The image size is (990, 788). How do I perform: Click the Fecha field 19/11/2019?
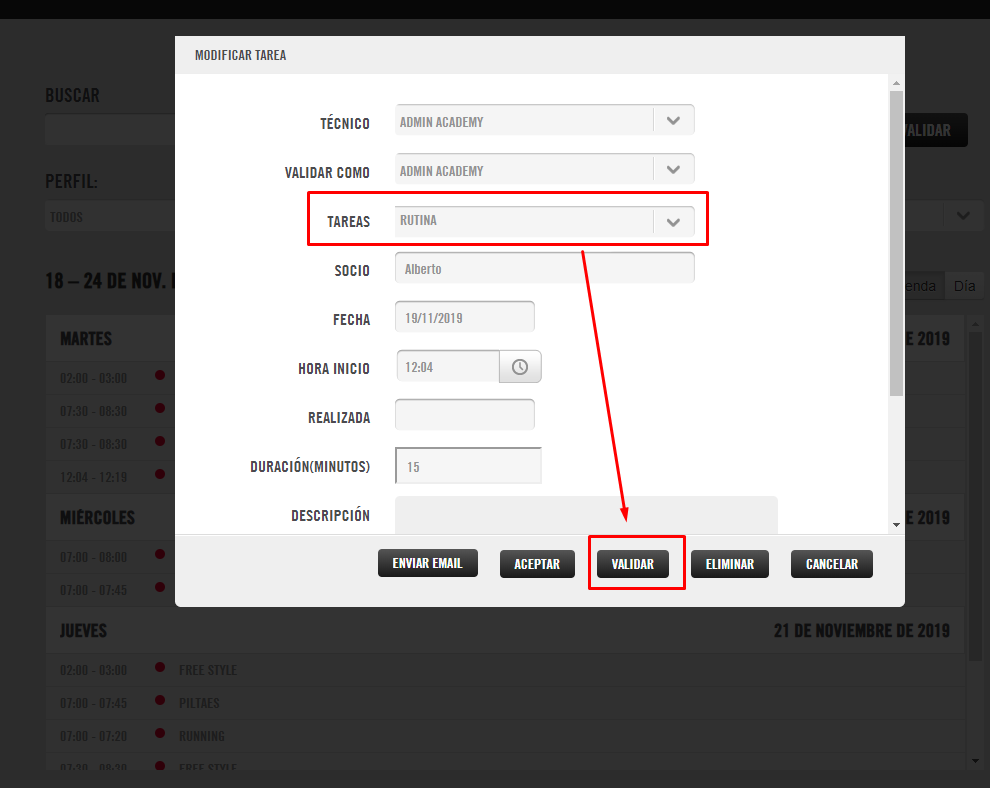465,317
